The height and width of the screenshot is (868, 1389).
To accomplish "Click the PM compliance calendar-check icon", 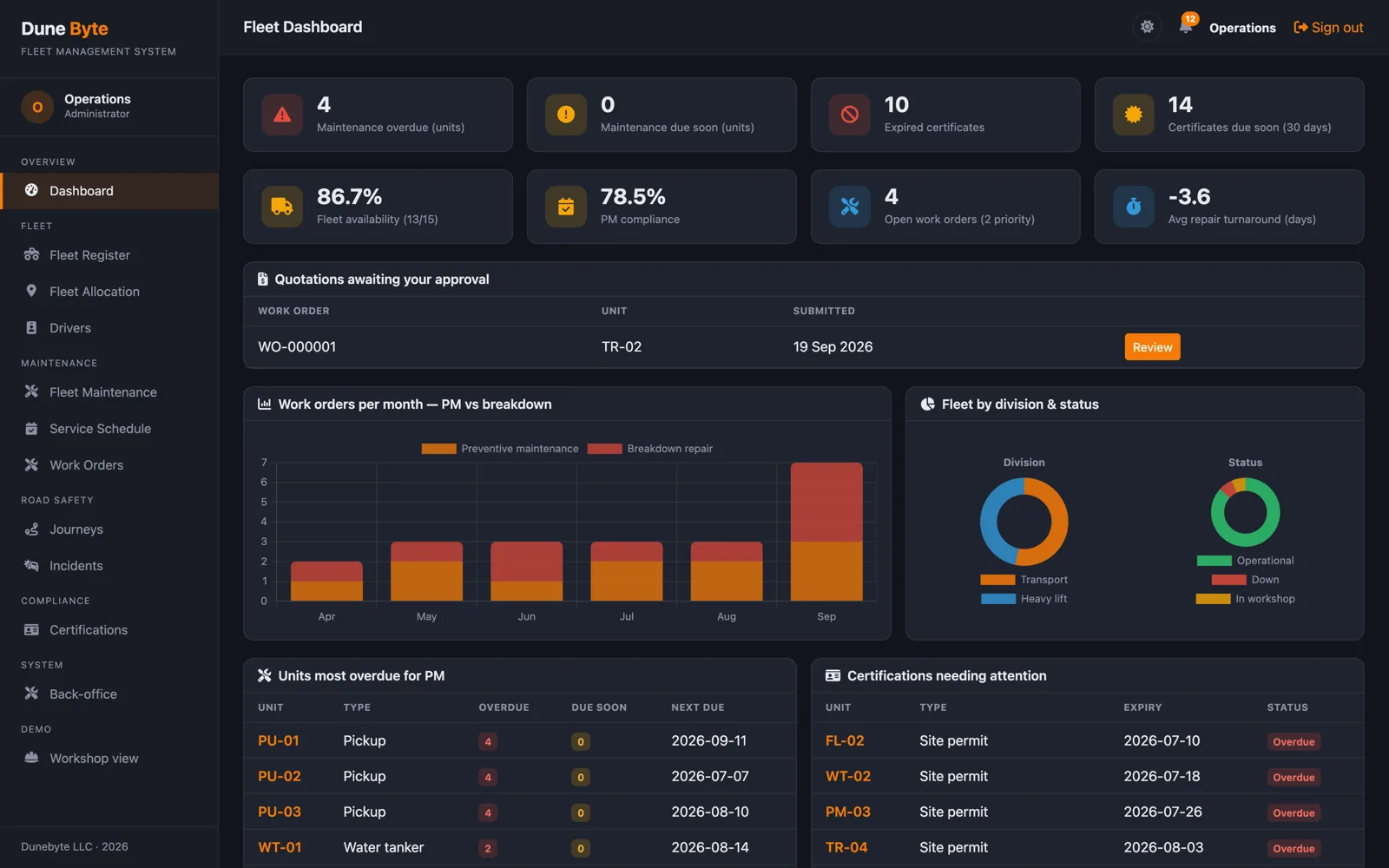I will (566, 207).
